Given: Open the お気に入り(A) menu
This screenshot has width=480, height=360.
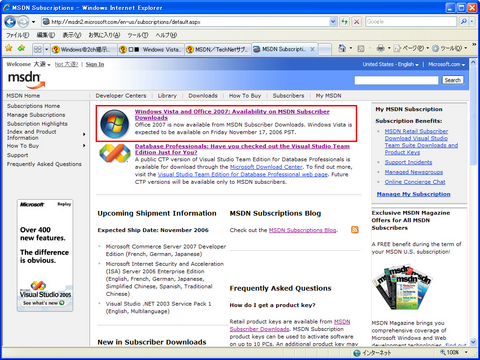Looking at the screenshot, I should [x=104, y=35].
